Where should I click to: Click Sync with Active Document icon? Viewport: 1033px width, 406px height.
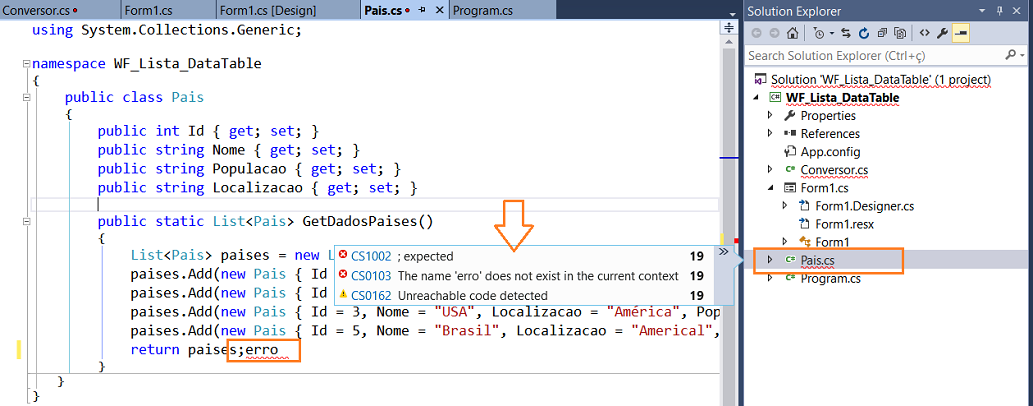point(846,32)
